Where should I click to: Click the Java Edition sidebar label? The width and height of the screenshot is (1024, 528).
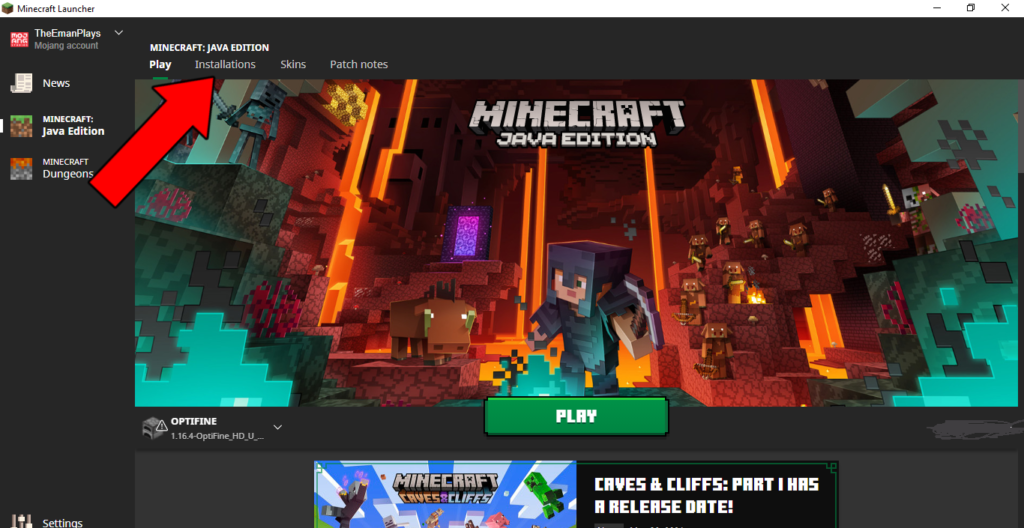pos(73,125)
